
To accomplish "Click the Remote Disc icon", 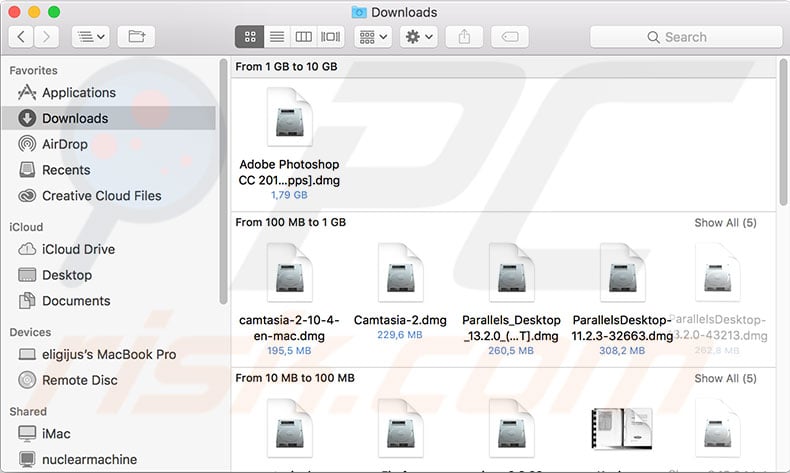I will pos(27,380).
